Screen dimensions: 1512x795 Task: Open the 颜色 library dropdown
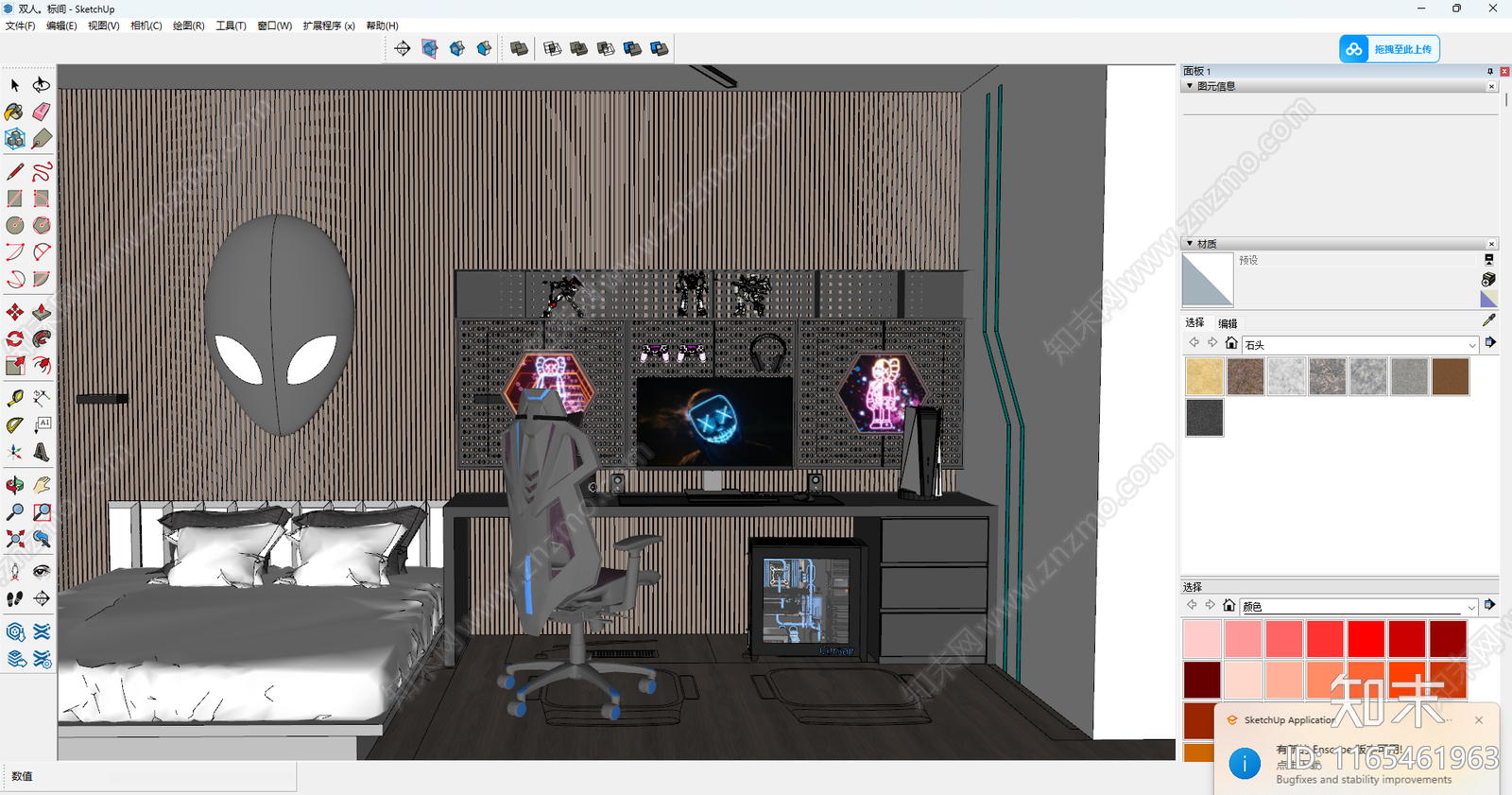[1359, 607]
